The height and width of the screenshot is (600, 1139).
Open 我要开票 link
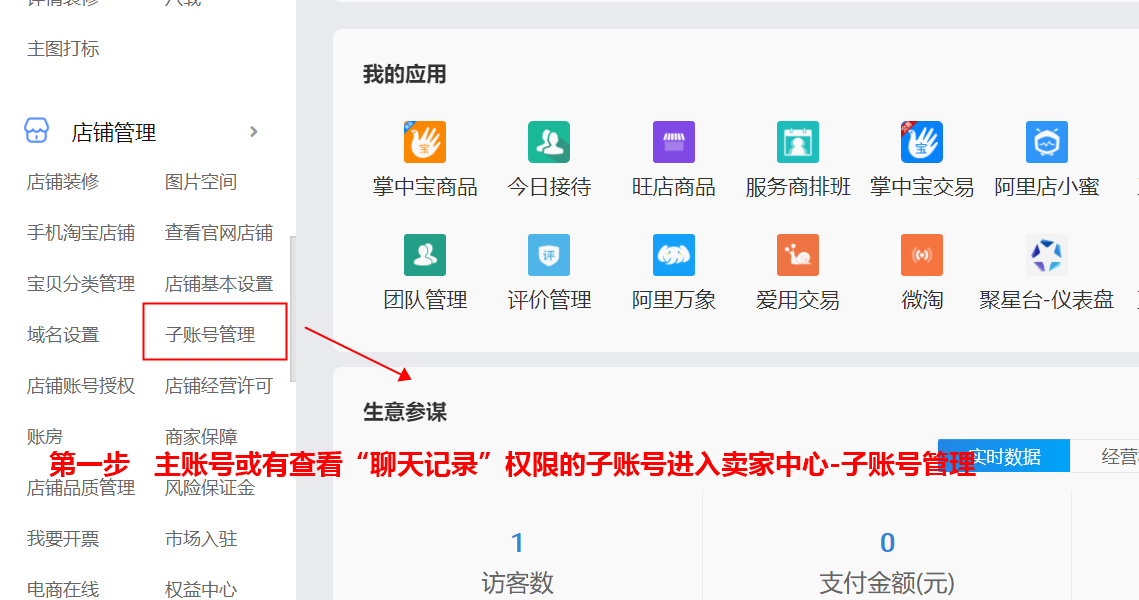point(63,539)
